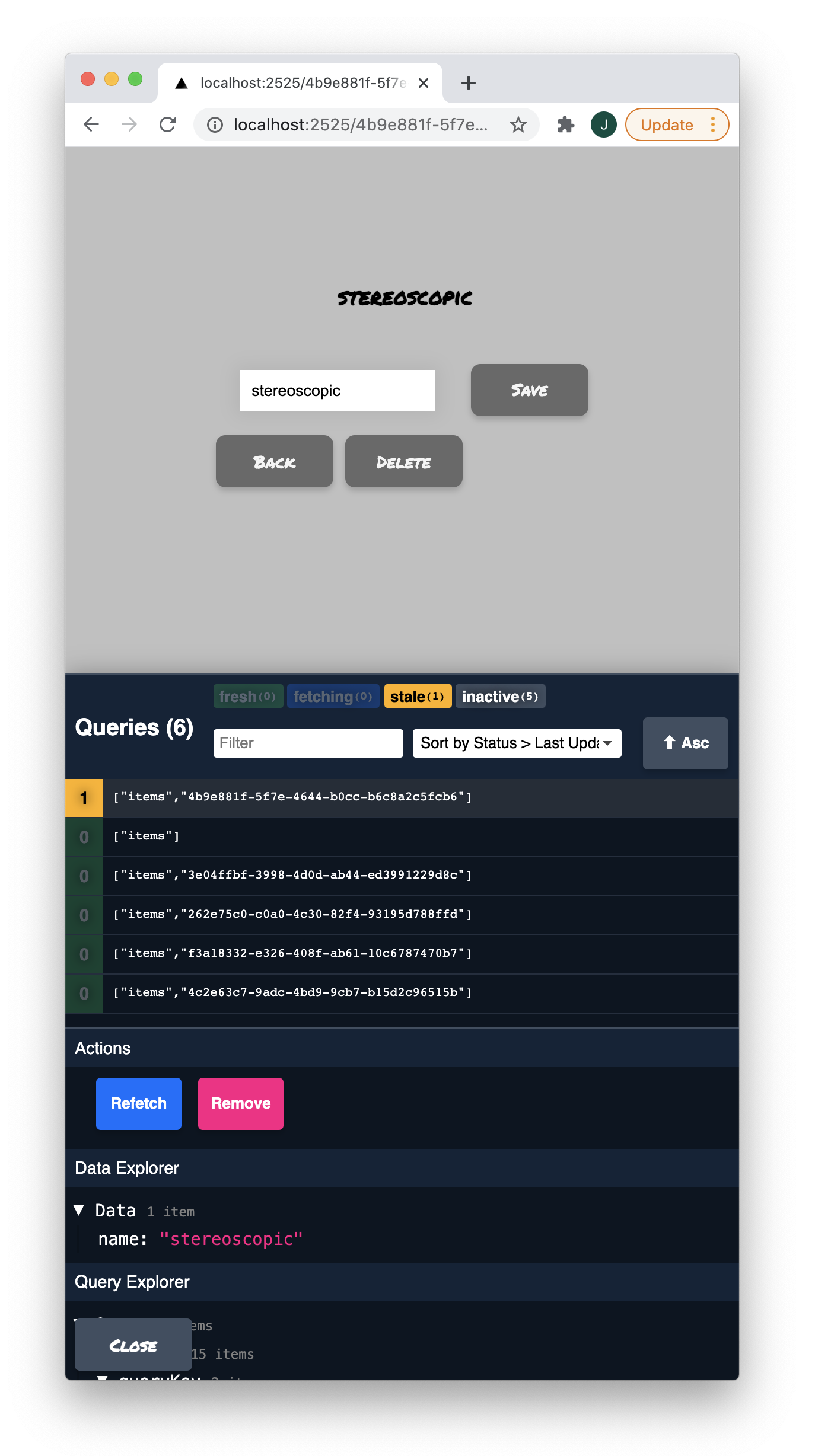This screenshot has height=1456, width=815.
Task: Remove the selected query
Action: [241, 1104]
